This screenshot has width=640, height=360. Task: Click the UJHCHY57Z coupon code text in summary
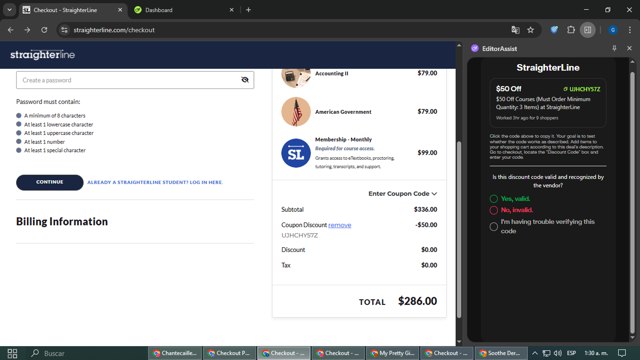point(300,236)
